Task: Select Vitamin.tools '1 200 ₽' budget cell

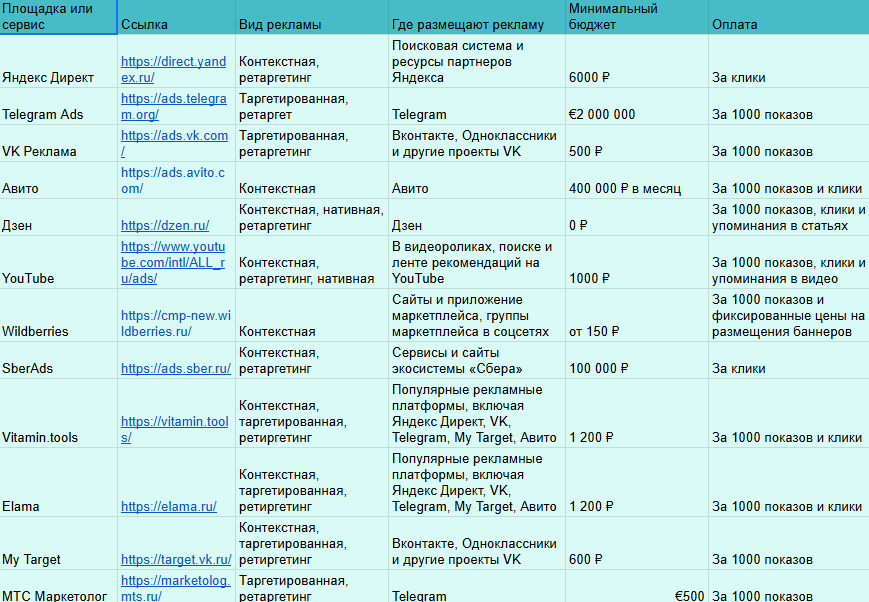Action: coord(637,414)
